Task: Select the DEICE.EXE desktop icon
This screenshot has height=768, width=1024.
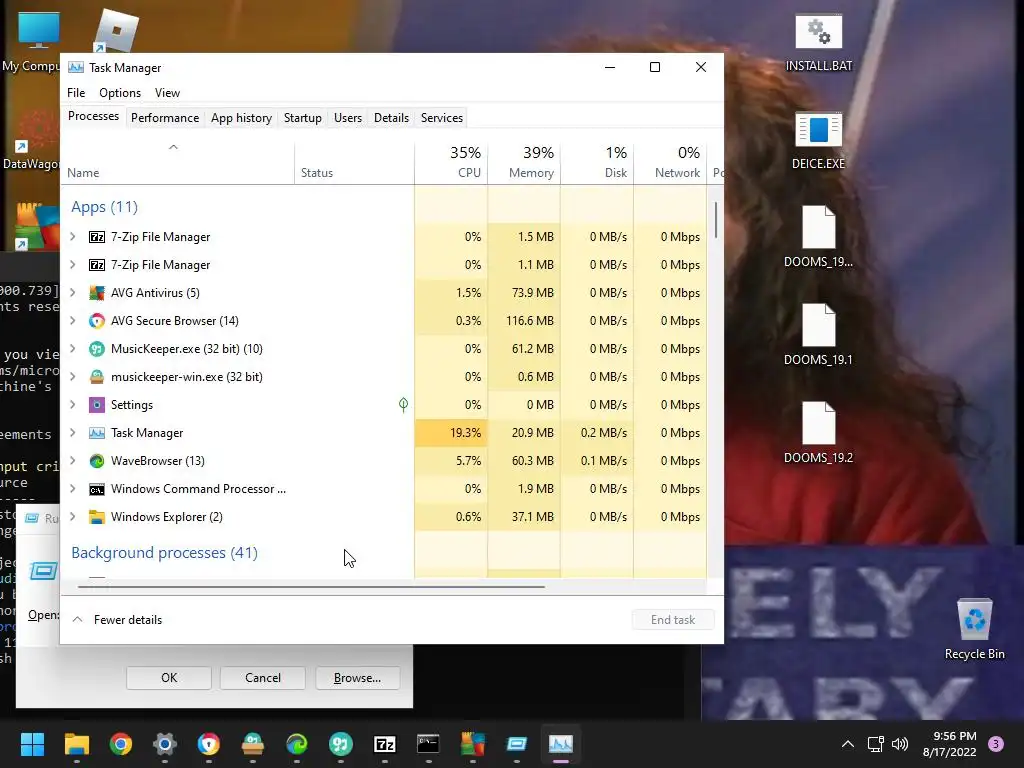Action: pos(818,140)
